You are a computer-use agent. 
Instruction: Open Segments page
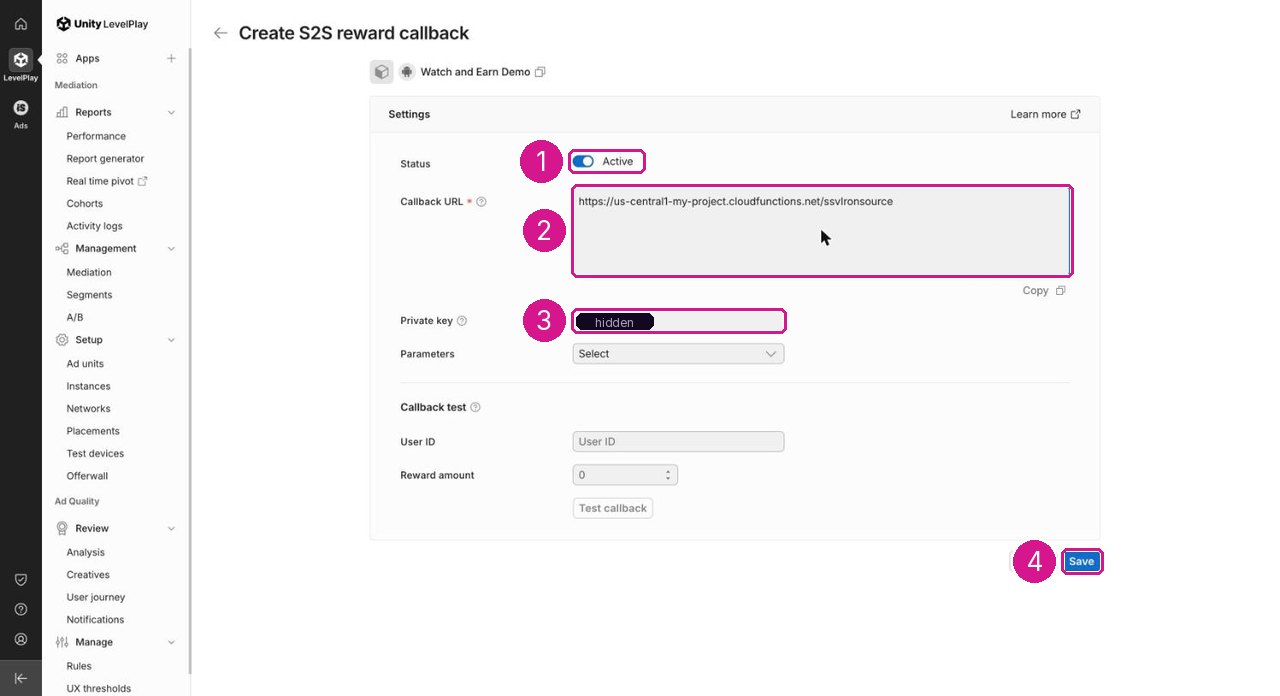pos(89,295)
